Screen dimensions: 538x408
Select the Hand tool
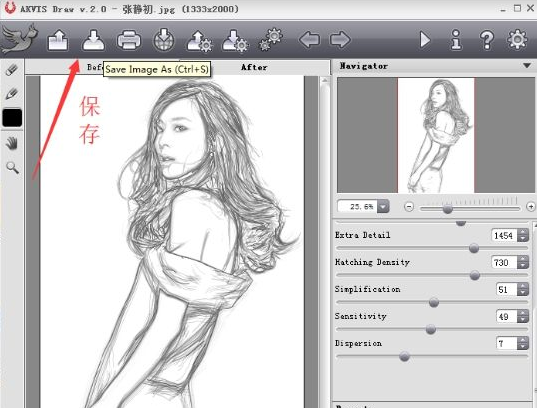click(12, 143)
